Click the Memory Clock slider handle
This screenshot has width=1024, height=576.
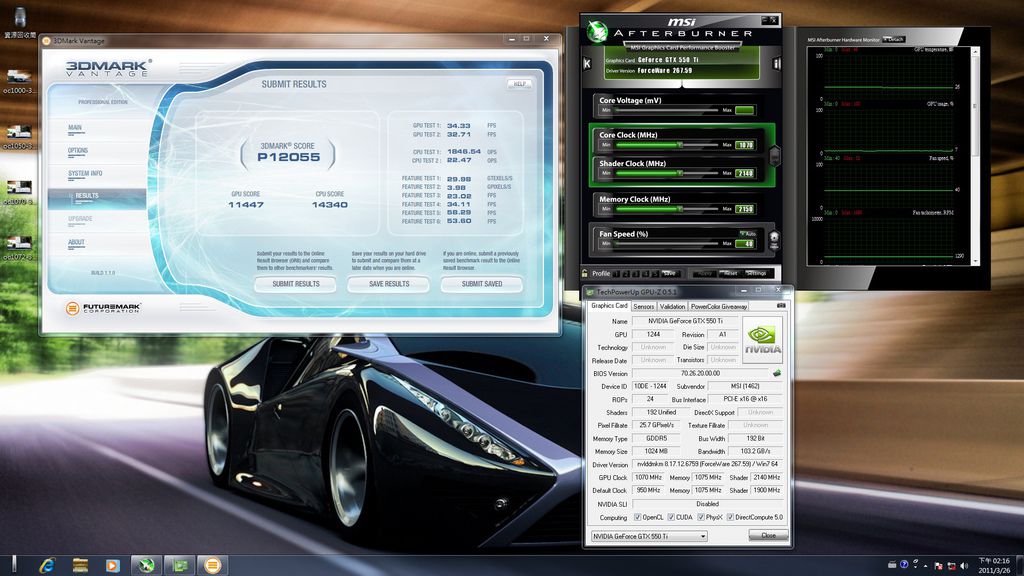[x=682, y=209]
